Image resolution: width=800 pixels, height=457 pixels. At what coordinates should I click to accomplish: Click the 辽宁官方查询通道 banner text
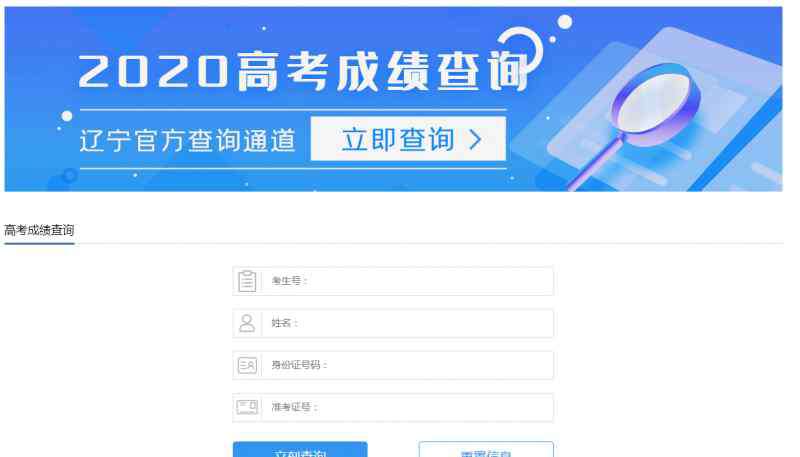coord(187,140)
